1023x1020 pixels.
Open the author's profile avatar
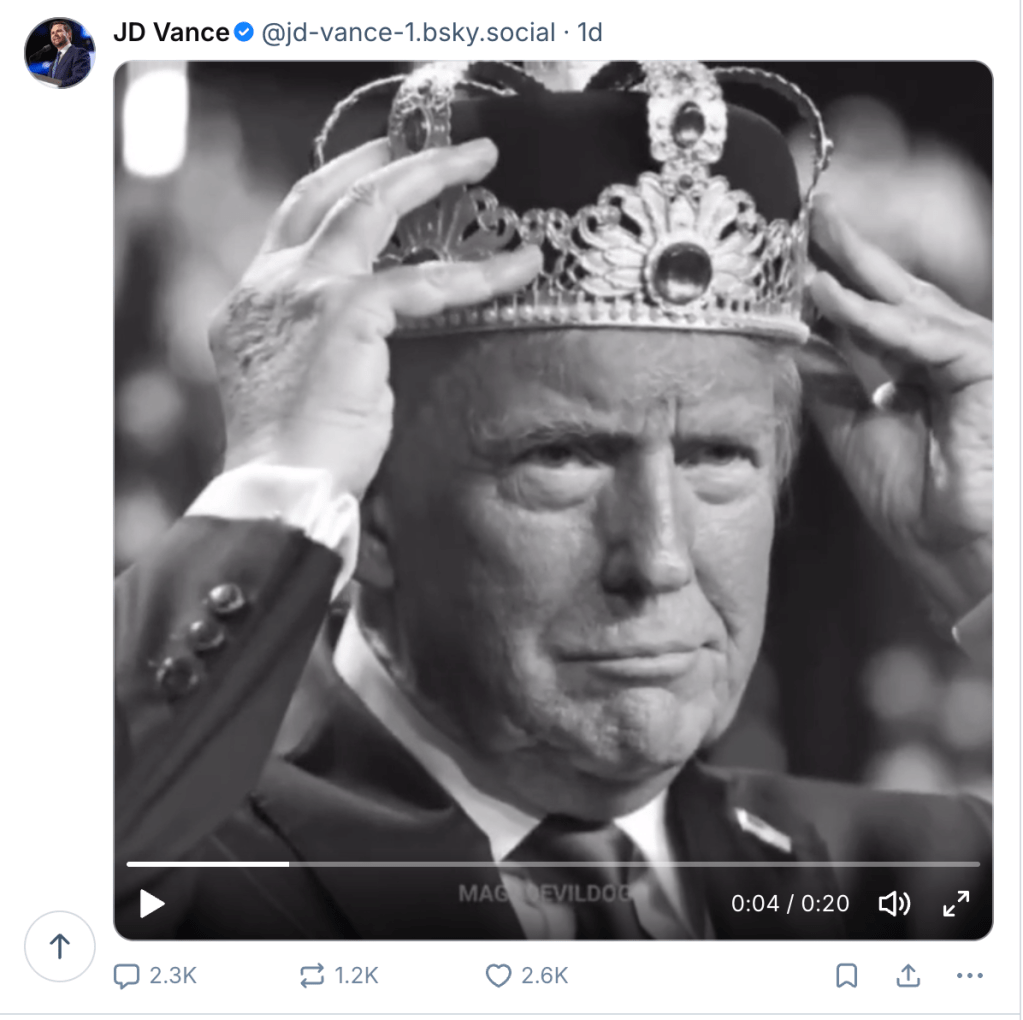[x=59, y=52]
